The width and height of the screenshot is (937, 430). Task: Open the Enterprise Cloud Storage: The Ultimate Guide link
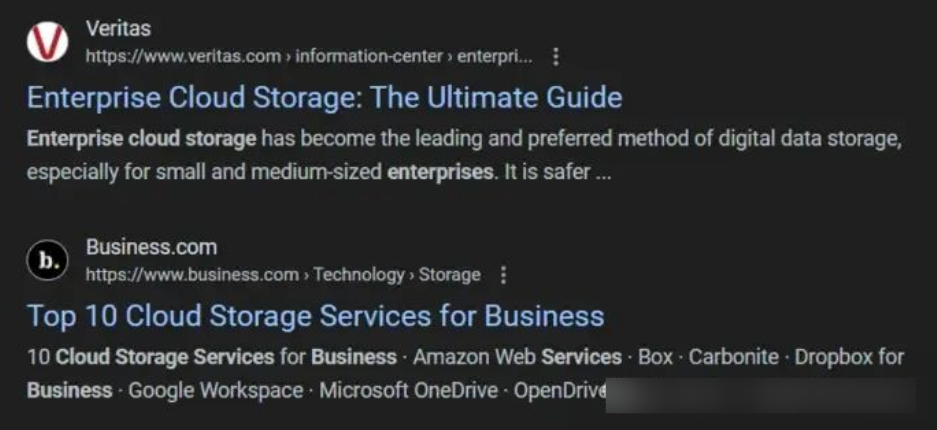click(x=324, y=98)
